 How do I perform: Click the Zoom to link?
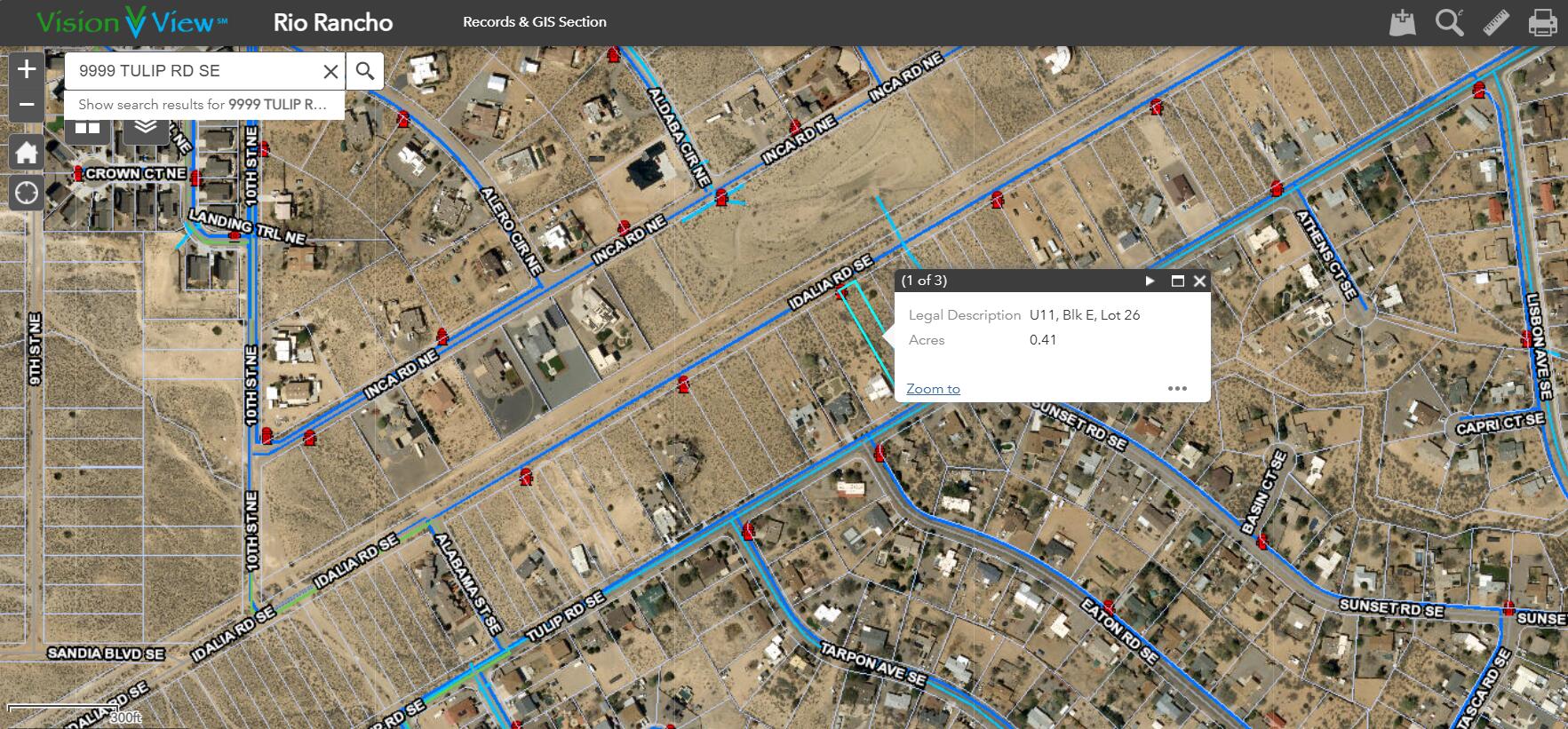click(933, 389)
